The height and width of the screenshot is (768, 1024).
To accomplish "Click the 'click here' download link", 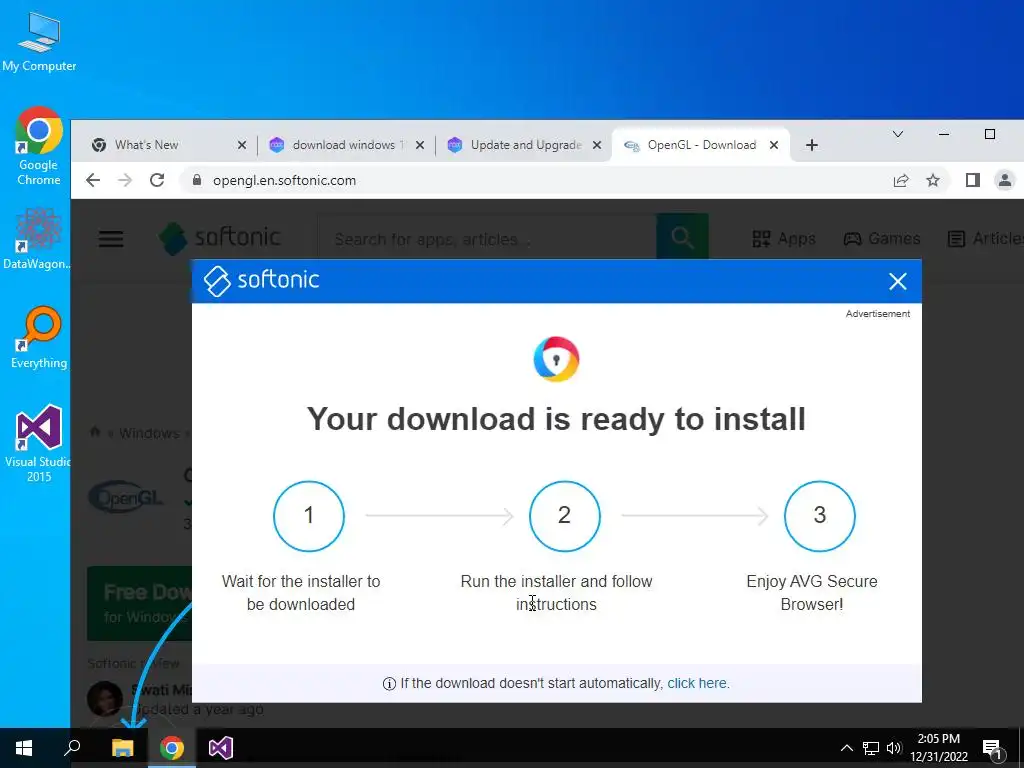I will point(697,683).
